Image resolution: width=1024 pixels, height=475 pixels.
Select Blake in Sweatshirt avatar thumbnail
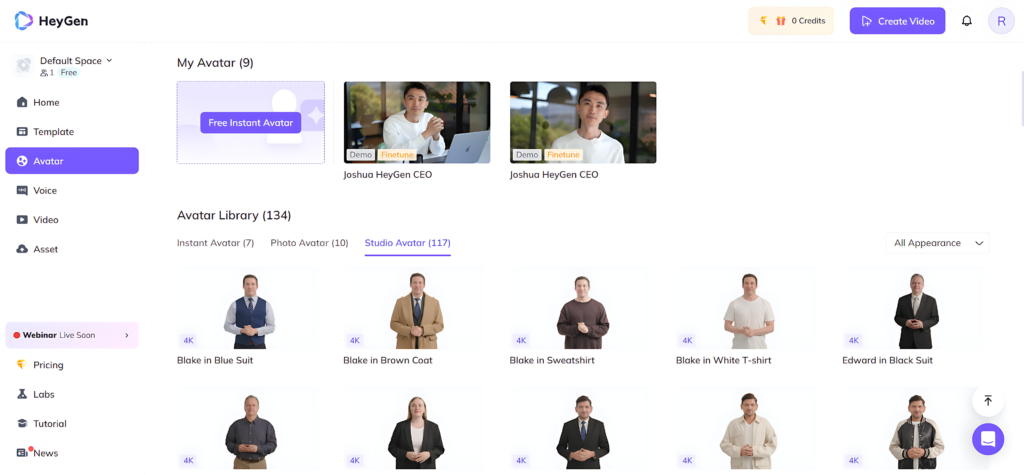point(583,308)
